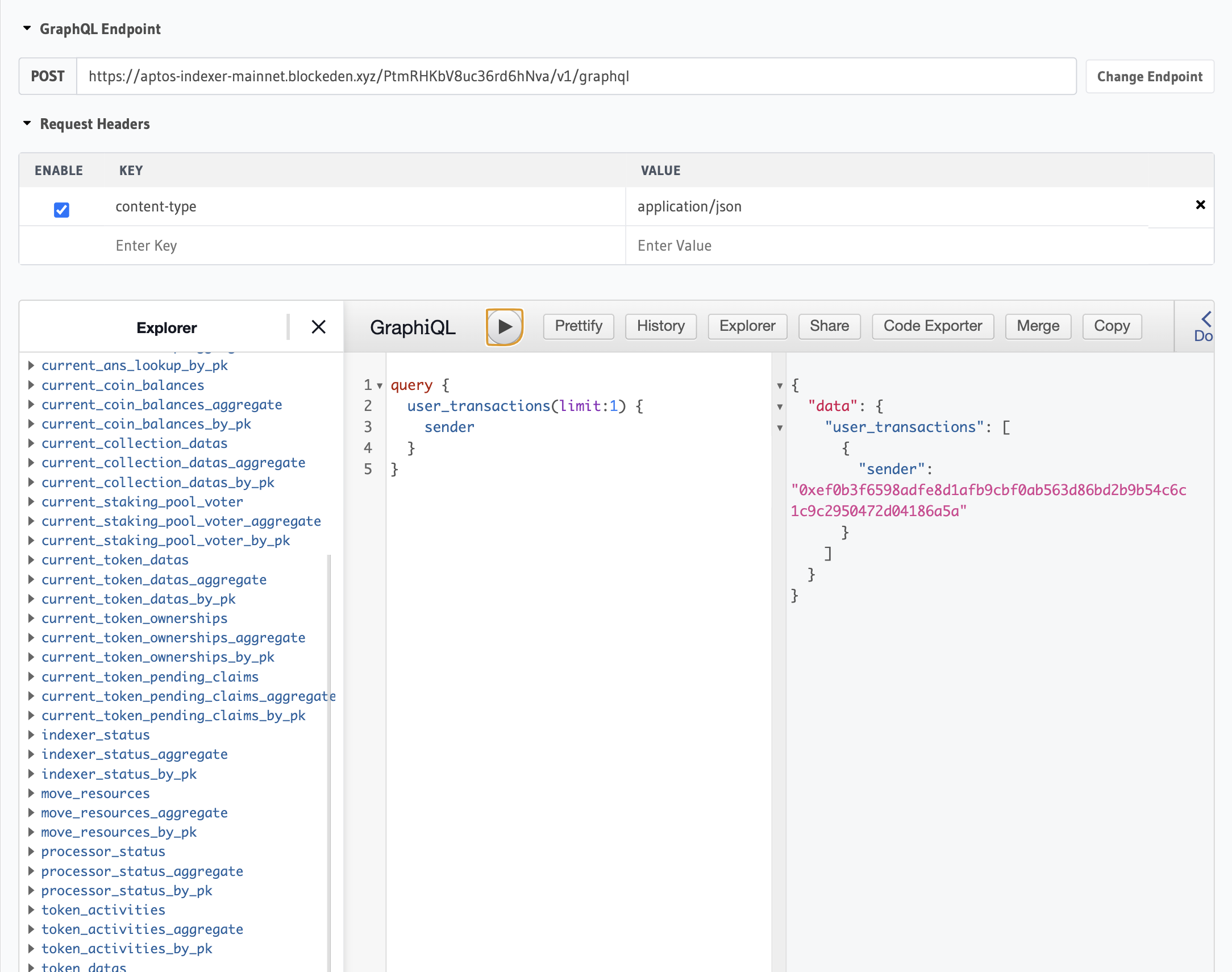Click the Enter Key header input
The image size is (1232, 972).
pos(364,246)
